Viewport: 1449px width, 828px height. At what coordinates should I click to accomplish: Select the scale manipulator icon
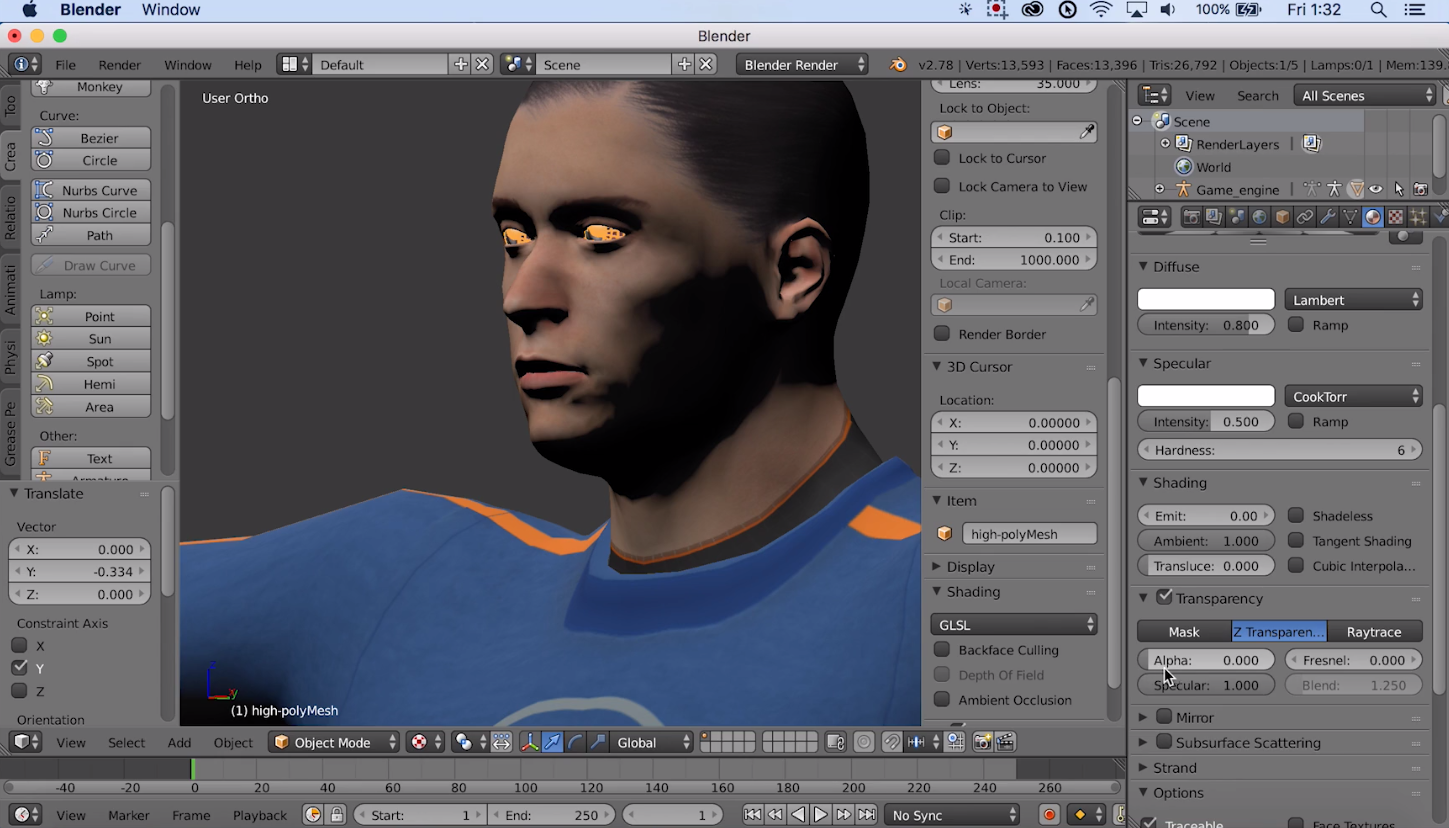click(x=598, y=742)
